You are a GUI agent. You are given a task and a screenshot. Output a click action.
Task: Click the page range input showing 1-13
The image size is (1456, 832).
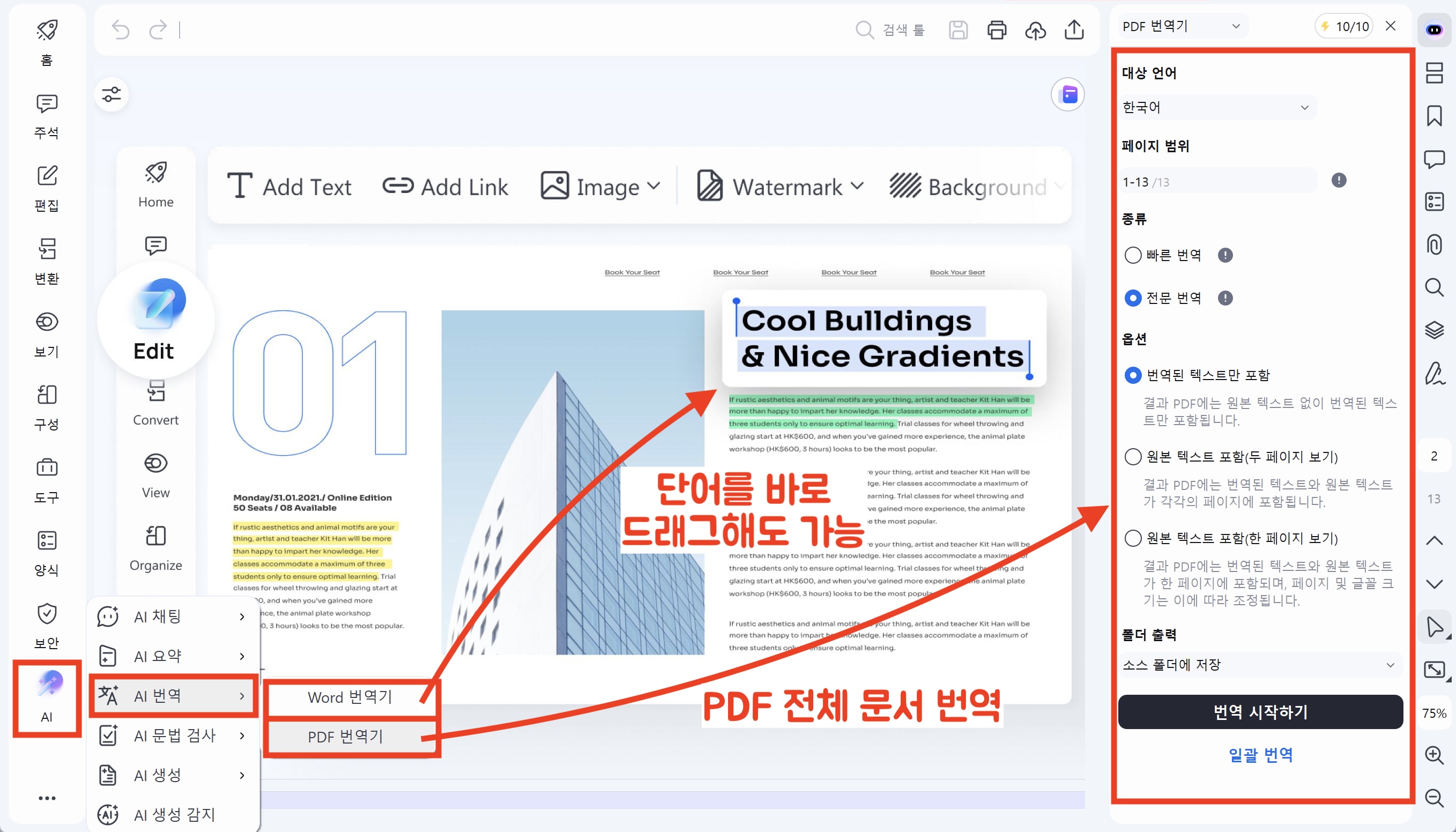click(1217, 181)
